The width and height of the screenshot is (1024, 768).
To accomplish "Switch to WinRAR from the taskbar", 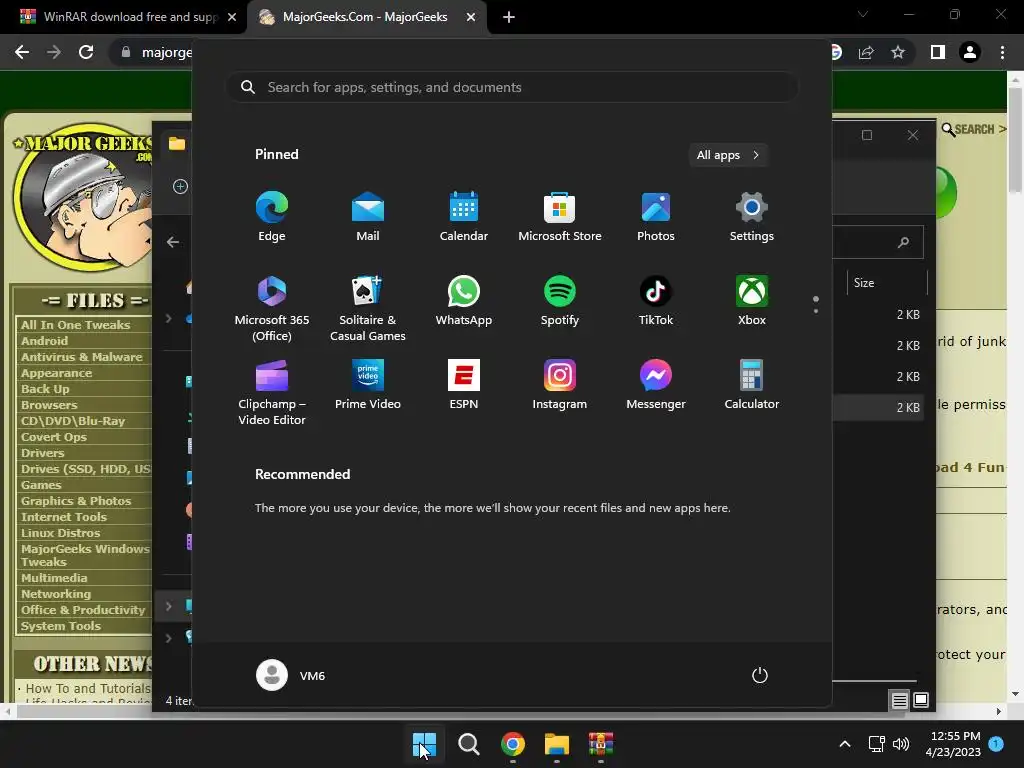I will tap(601, 744).
